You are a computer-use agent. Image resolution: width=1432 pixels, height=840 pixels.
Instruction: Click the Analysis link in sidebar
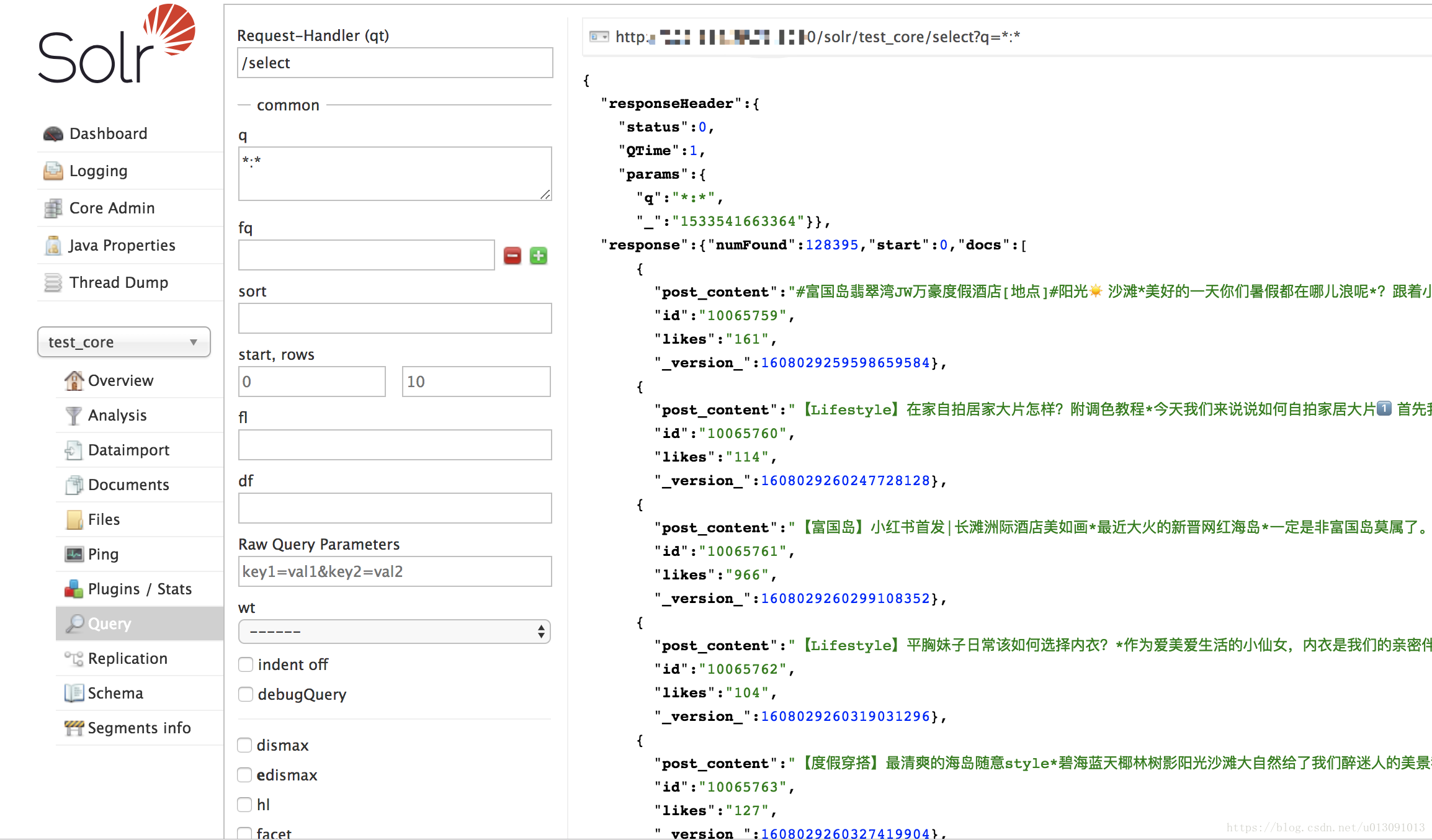pos(117,415)
